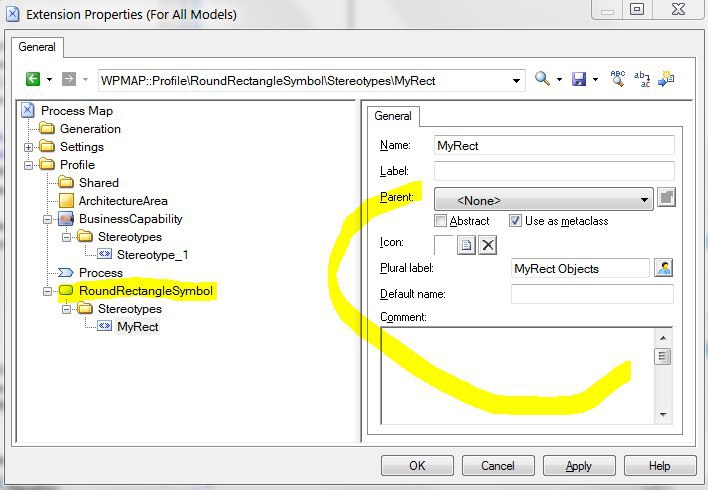Click the Process Map root icon
Screen dimensions: 708x490
pos(28,111)
